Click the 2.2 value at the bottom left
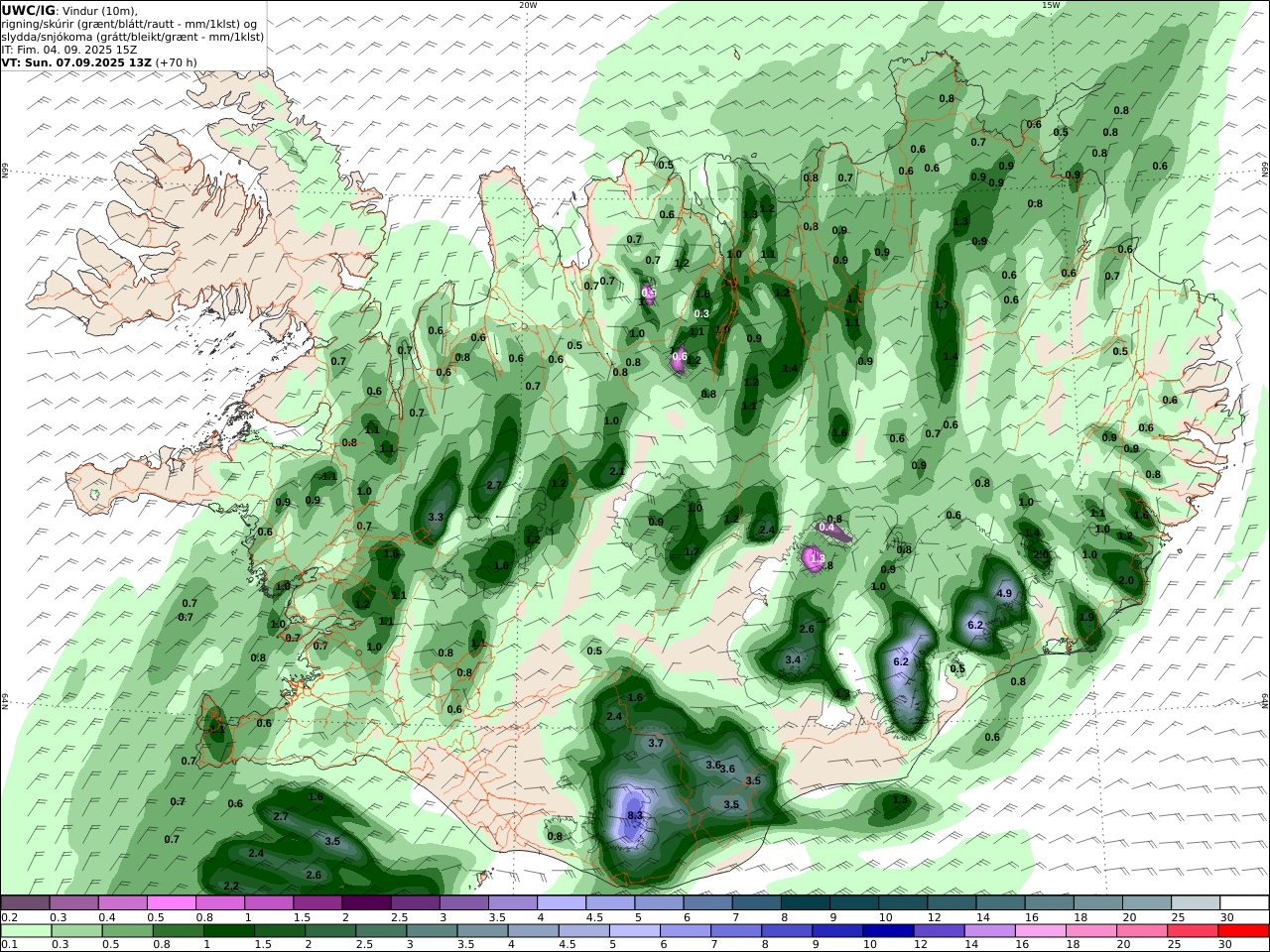The width and height of the screenshot is (1270, 952). [231, 886]
